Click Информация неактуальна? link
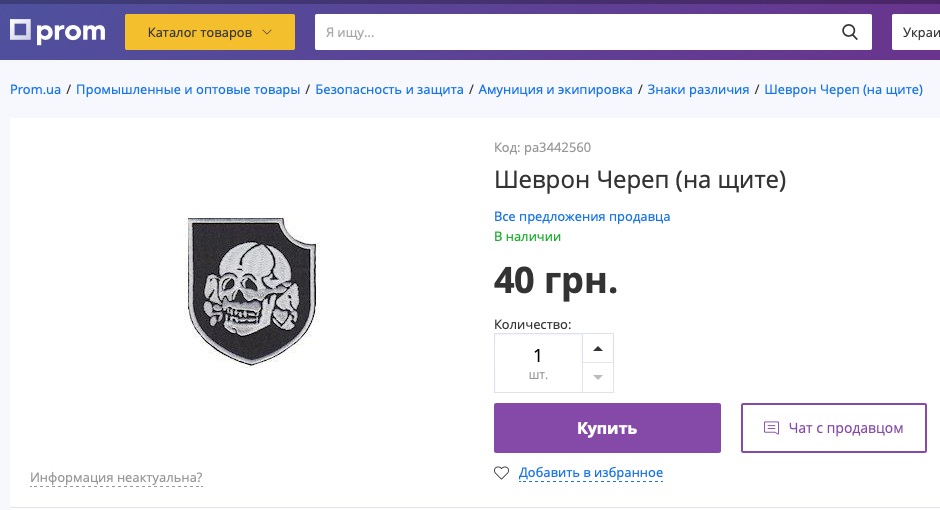940x510 pixels. click(x=116, y=478)
